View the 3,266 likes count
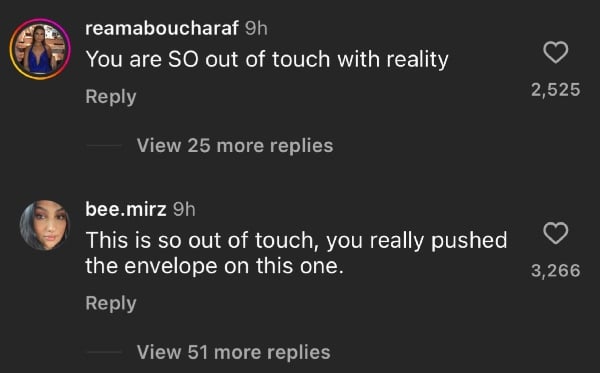 tap(556, 271)
